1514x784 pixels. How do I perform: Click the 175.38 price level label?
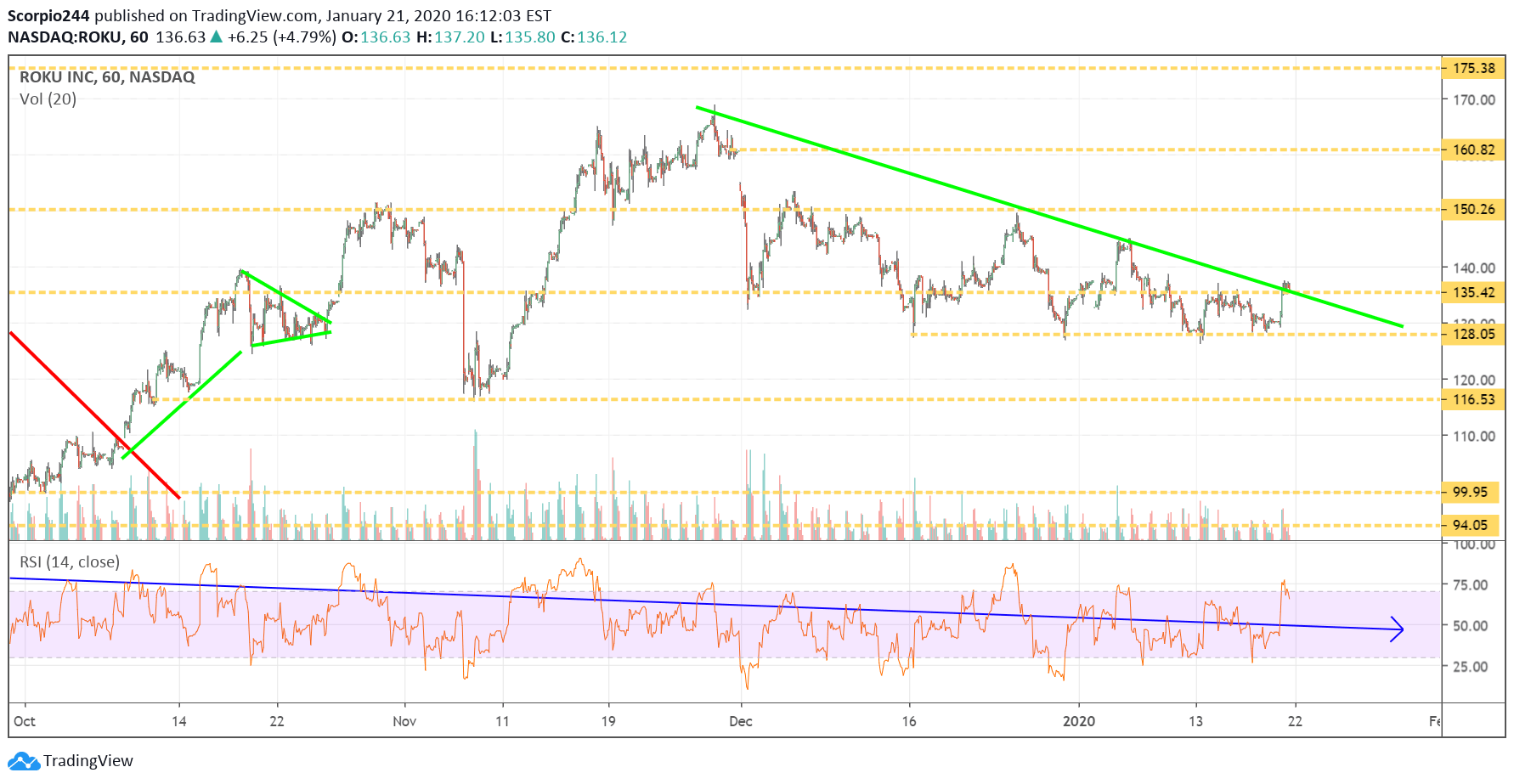point(1473,68)
